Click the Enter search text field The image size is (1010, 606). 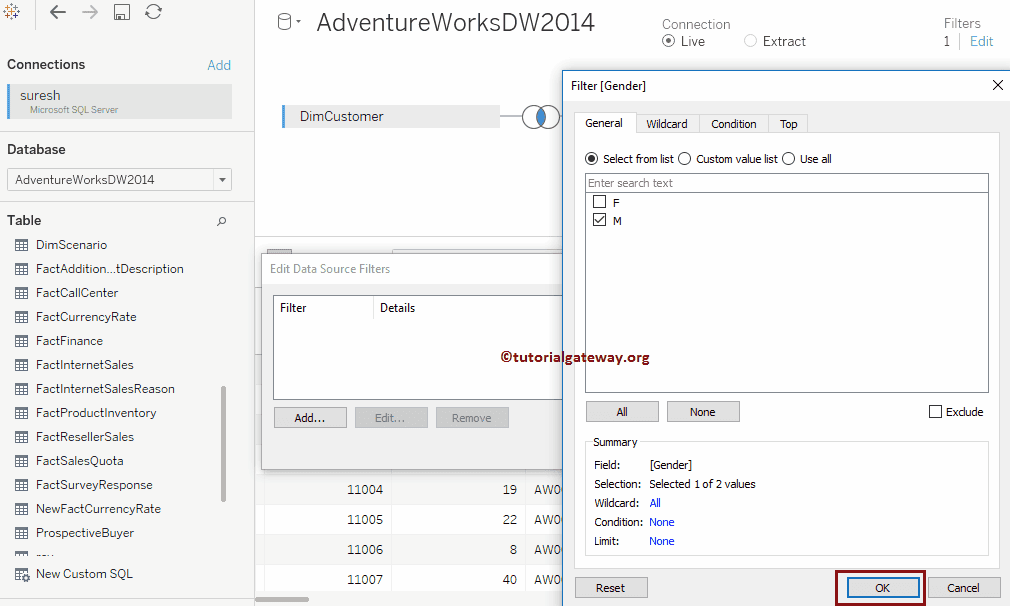pyautogui.click(x=786, y=183)
